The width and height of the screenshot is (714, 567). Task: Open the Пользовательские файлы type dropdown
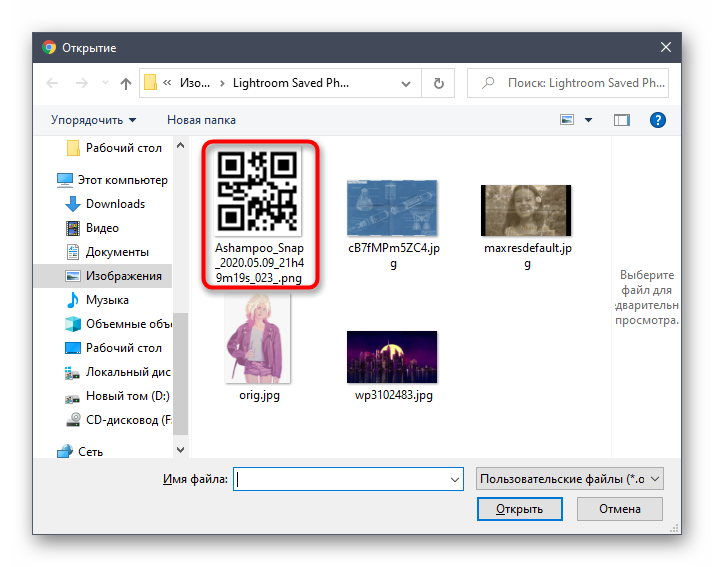coord(570,479)
